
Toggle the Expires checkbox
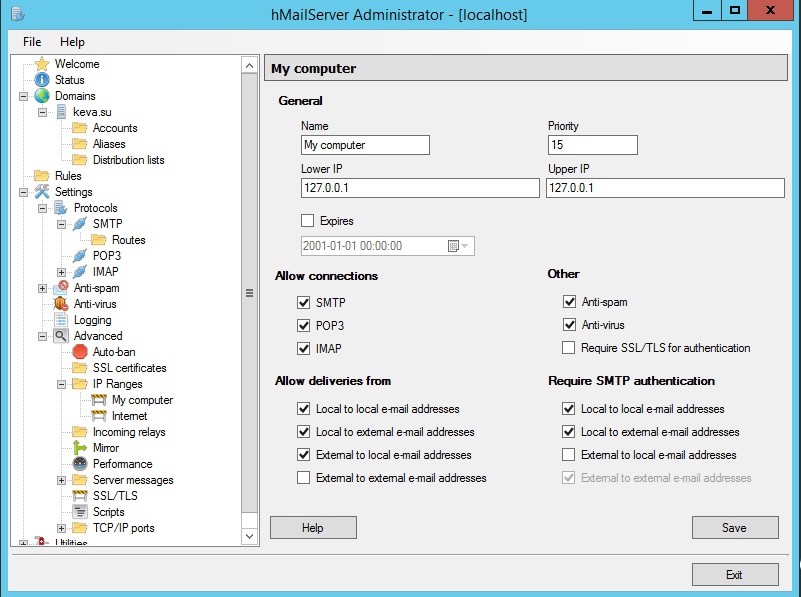[x=308, y=221]
